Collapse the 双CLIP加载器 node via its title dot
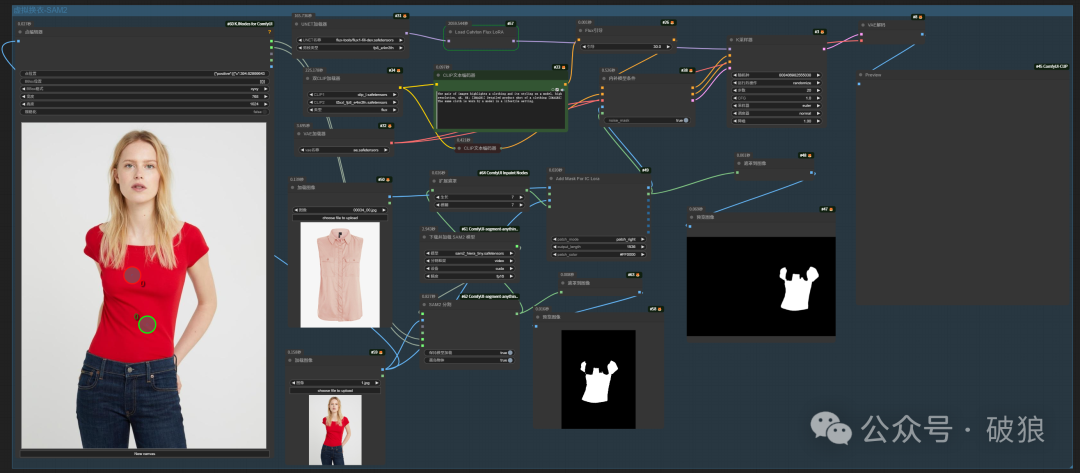The height and width of the screenshot is (473, 1080). 307,78
